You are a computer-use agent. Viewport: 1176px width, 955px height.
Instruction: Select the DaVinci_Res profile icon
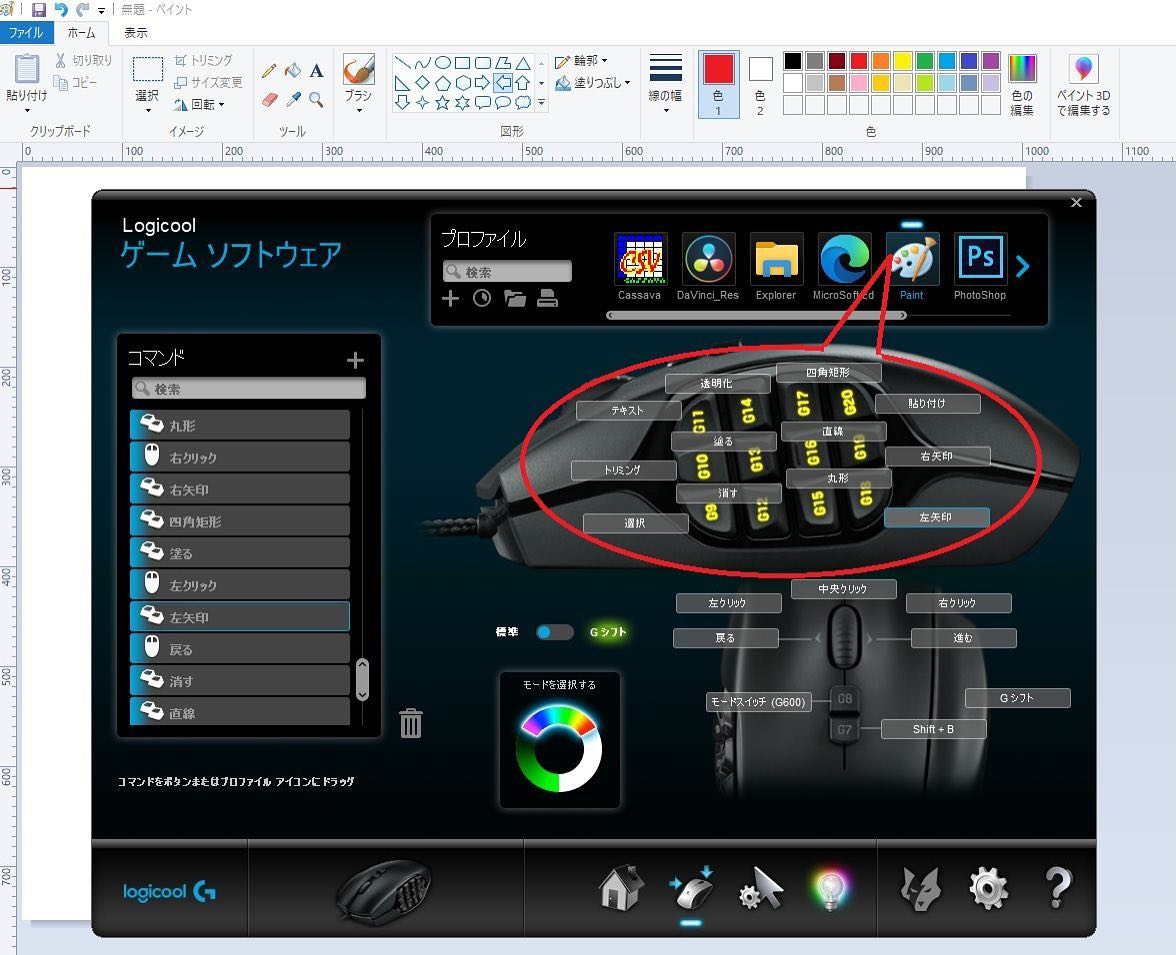coord(708,259)
